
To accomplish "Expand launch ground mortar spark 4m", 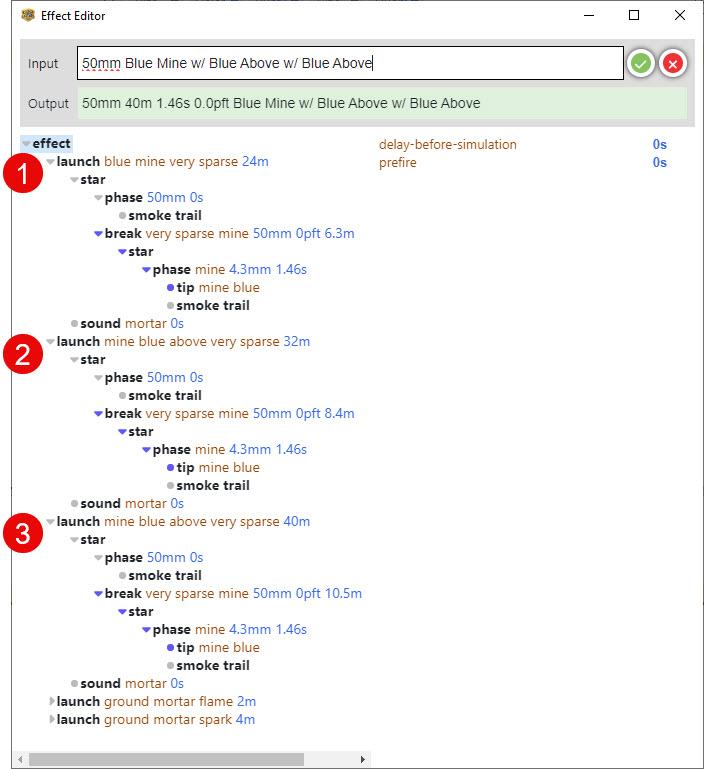I will [x=51, y=720].
